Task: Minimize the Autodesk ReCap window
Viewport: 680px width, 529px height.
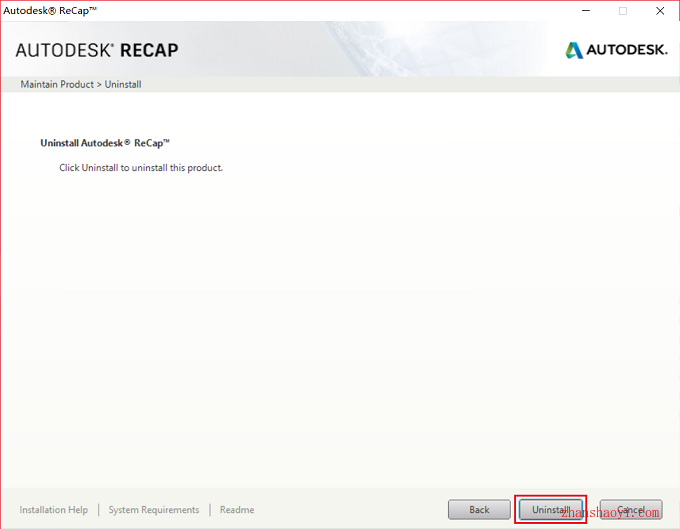Action: point(586,11)
